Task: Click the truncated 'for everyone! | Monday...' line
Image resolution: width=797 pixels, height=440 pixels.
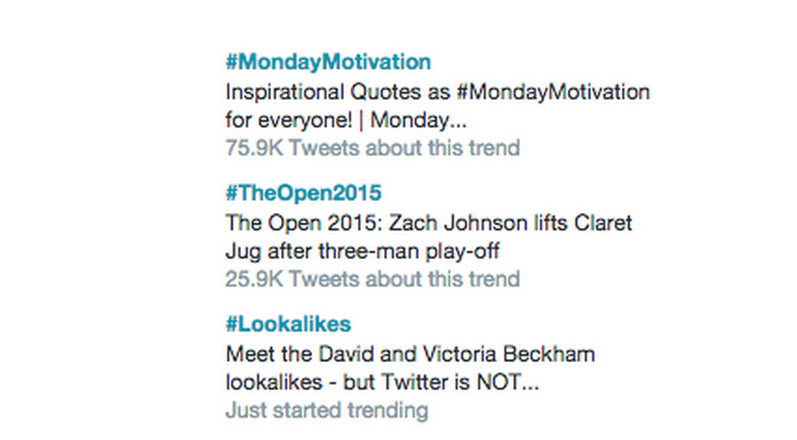Action: (x=346, y=121)
